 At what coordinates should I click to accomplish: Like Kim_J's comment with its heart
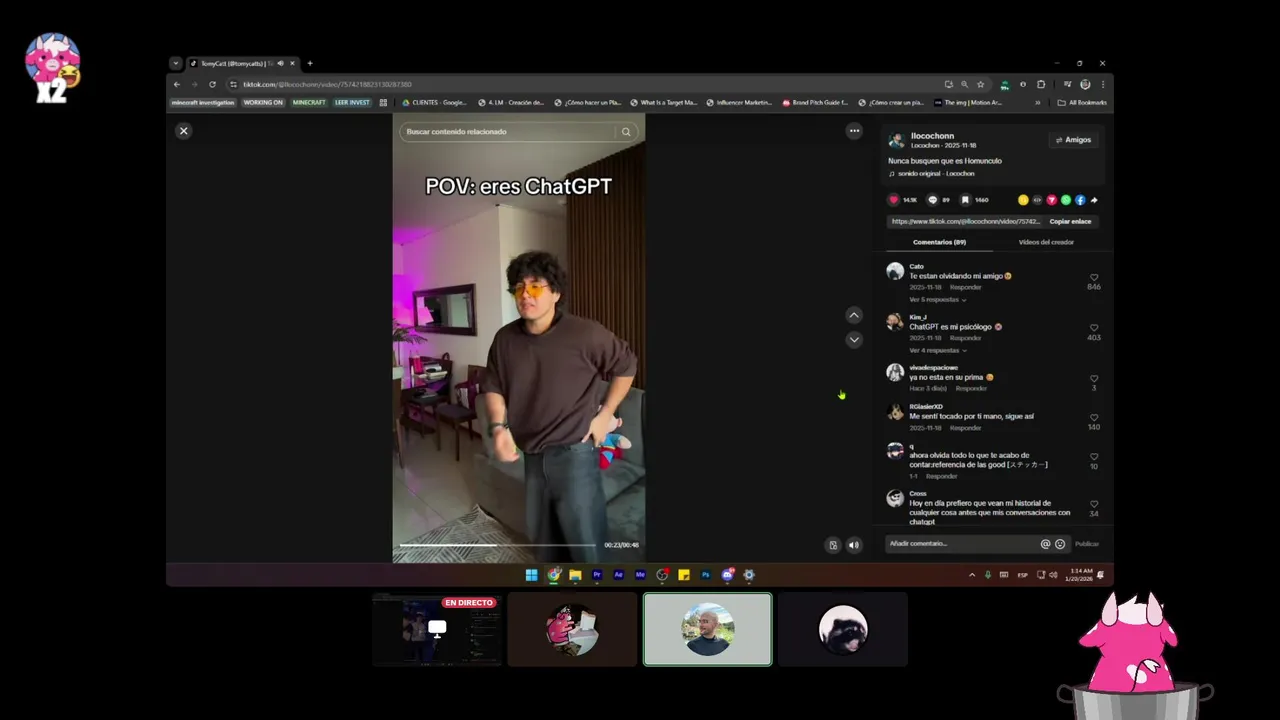(1094, 328)
